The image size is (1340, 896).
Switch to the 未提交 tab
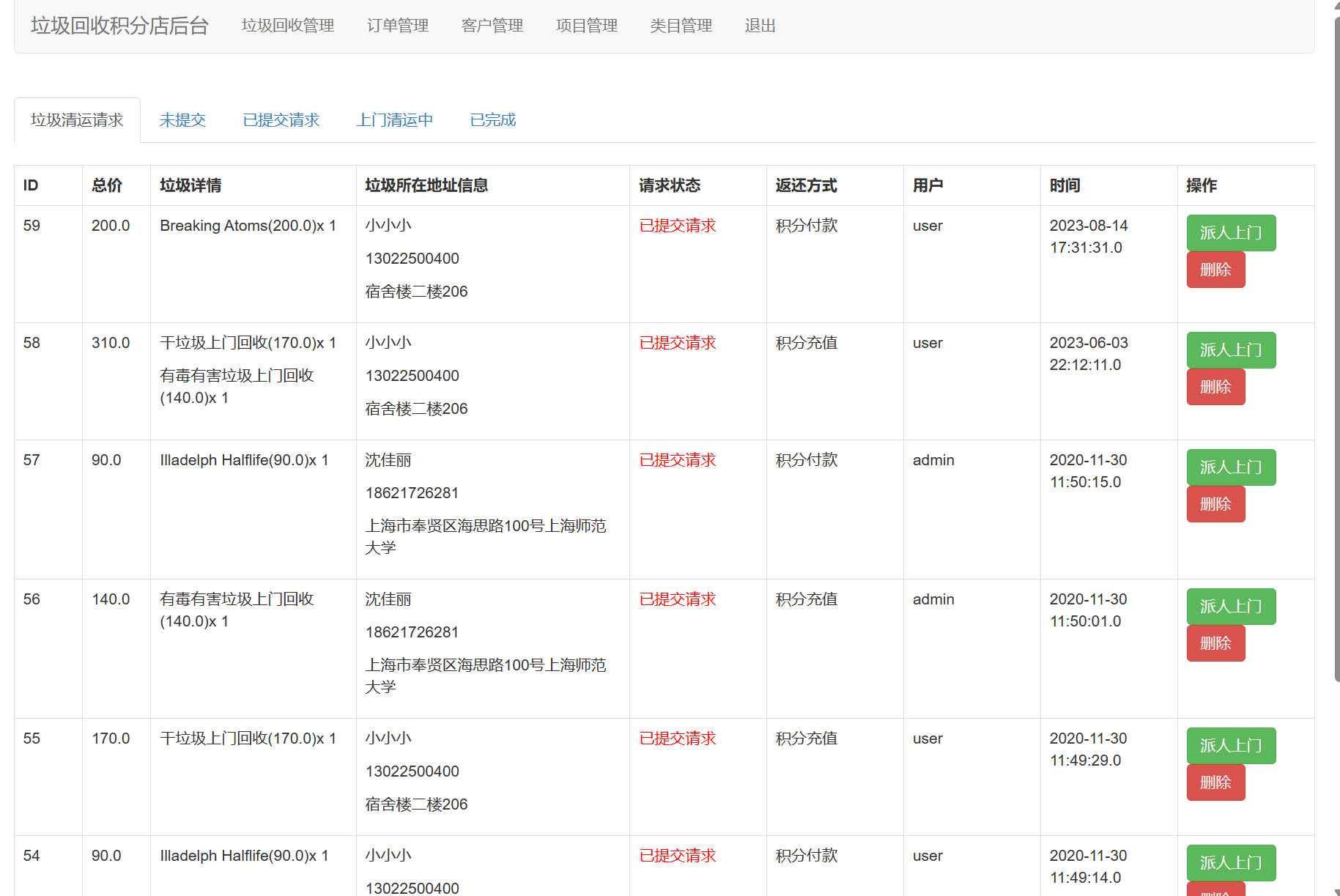pyautogui.click(x=182, y=119)
